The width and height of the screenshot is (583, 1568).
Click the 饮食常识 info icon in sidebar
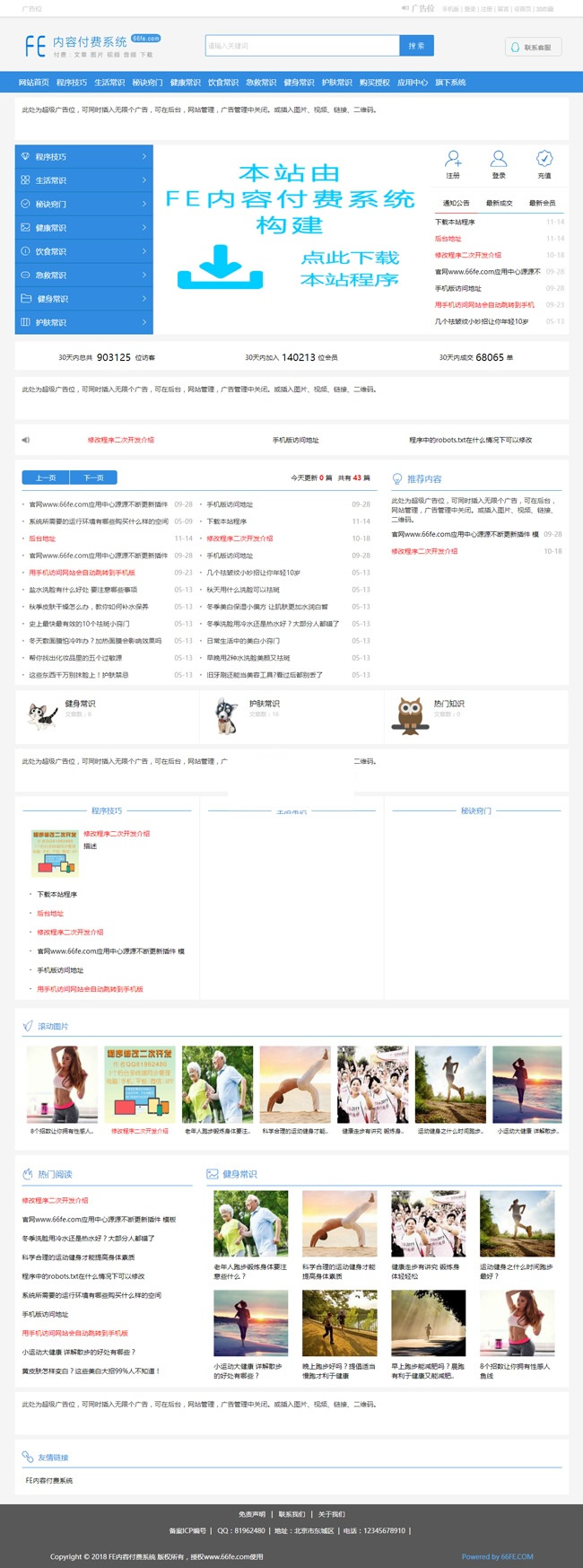tap(25, 251)
